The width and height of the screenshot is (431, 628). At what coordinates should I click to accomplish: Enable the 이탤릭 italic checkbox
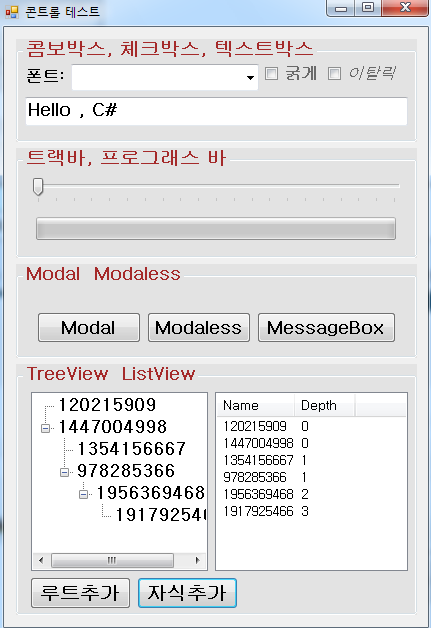(x=334, y=73)
